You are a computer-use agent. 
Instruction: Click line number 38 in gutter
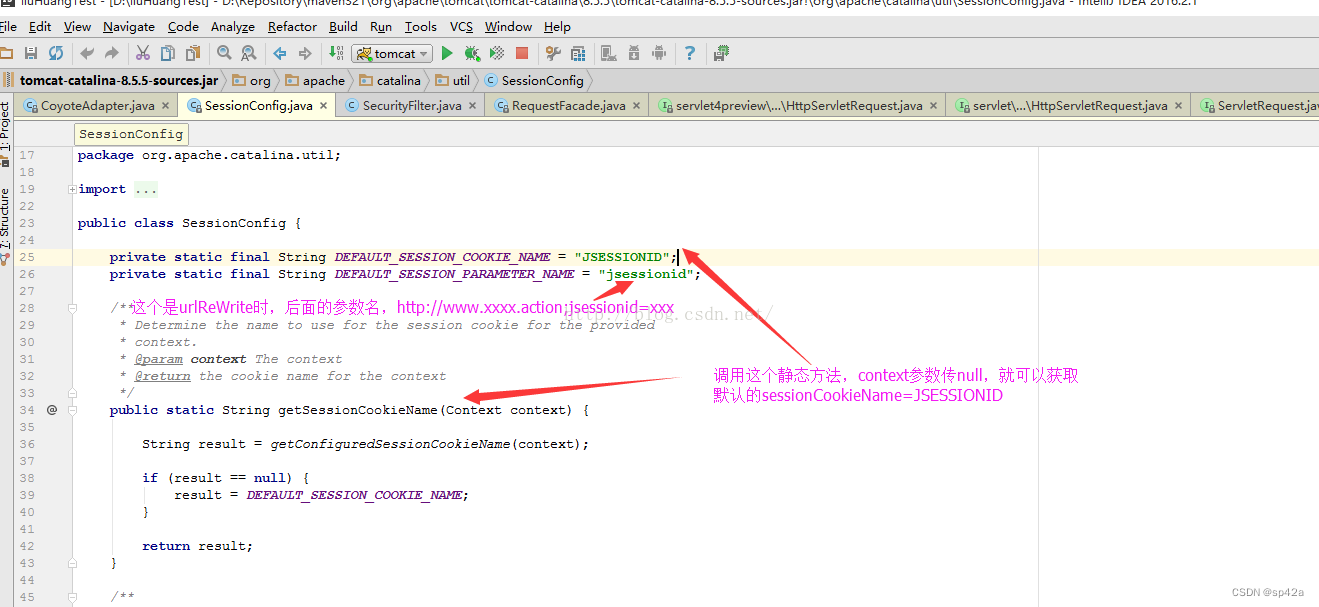26,478
